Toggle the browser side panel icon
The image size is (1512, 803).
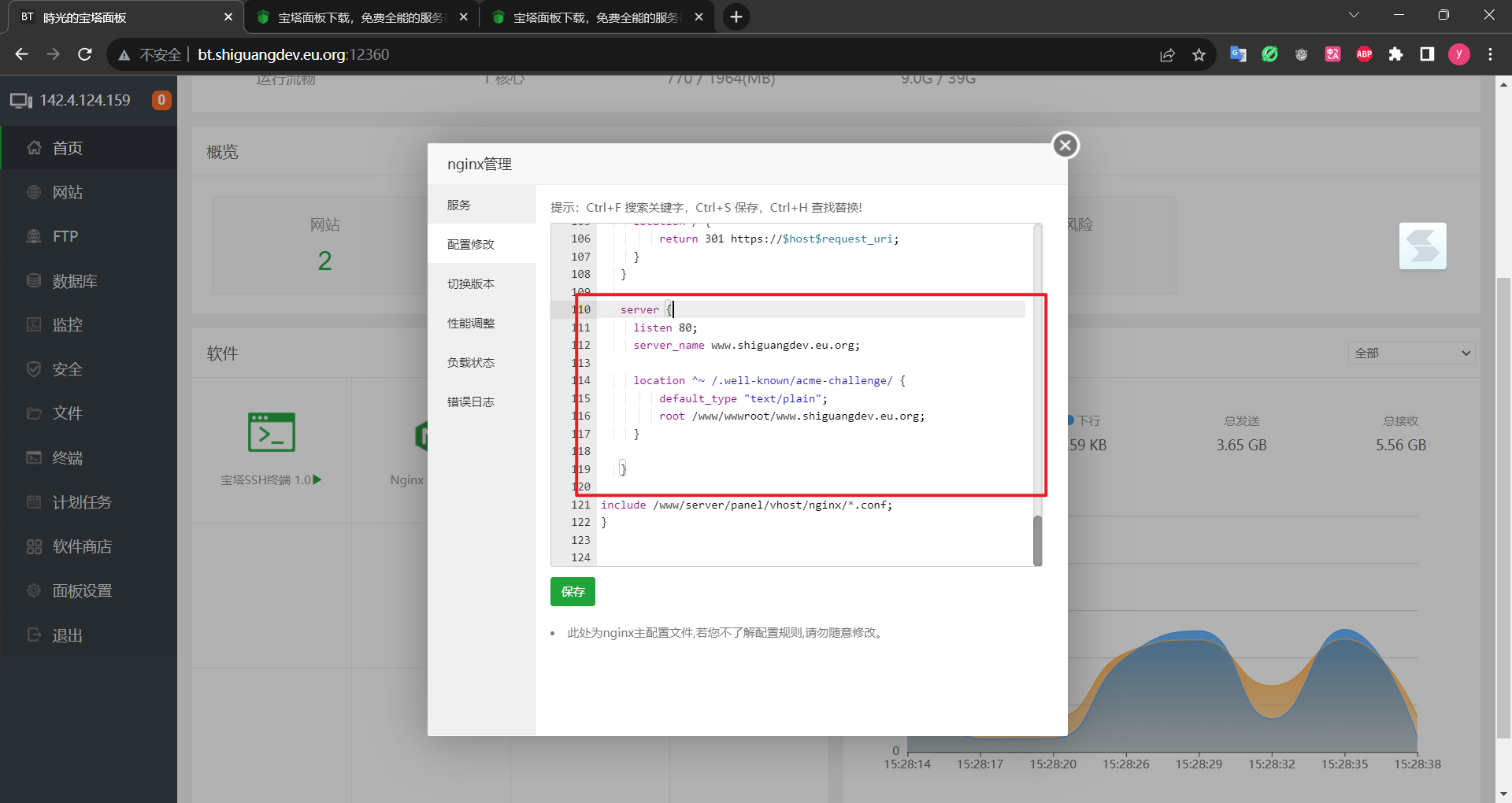point(1427,54)
